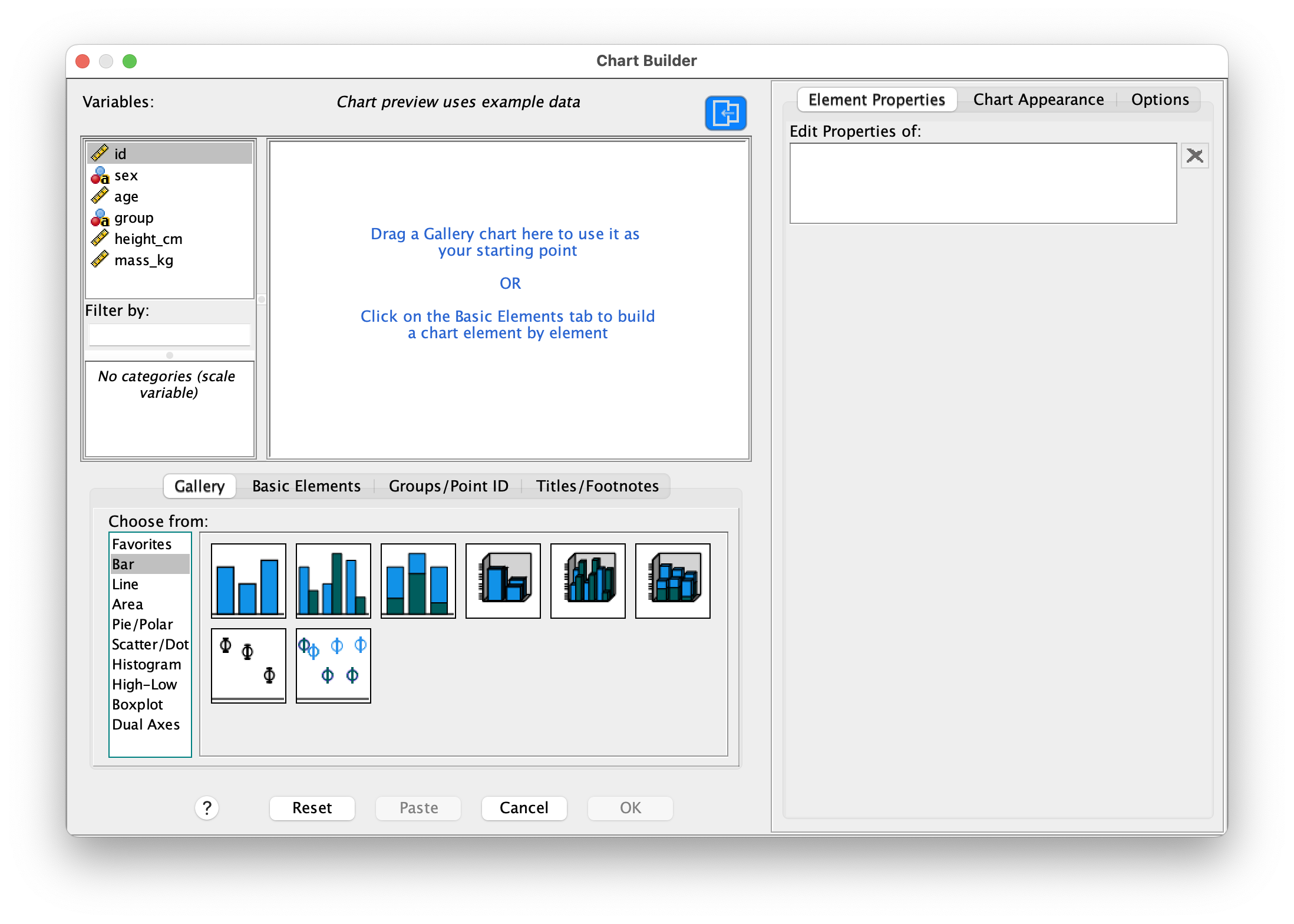
Task: Choose the stacked 3-D bar chart icon
Action: point(672,580)
